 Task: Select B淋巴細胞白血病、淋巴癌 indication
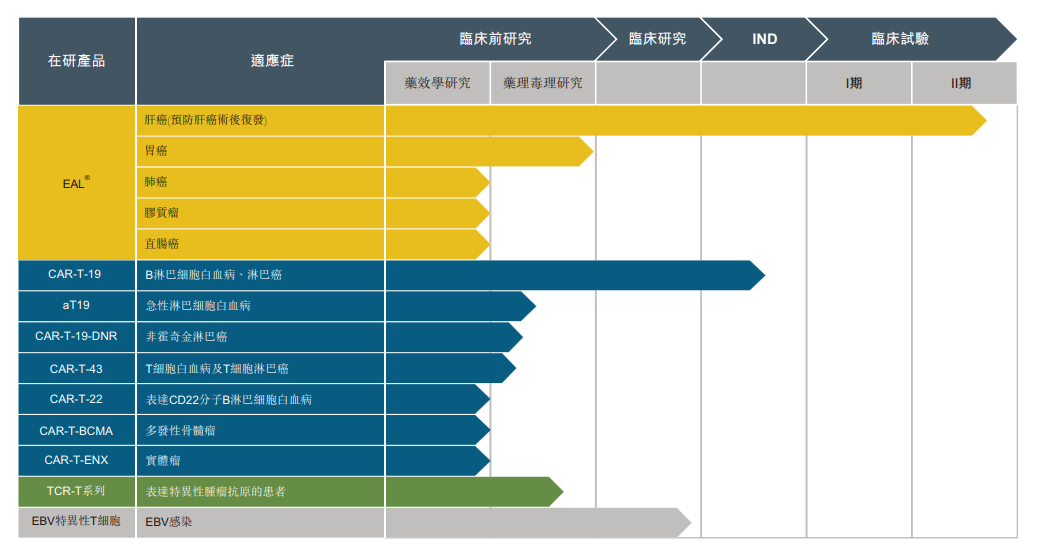click(260, 275)
